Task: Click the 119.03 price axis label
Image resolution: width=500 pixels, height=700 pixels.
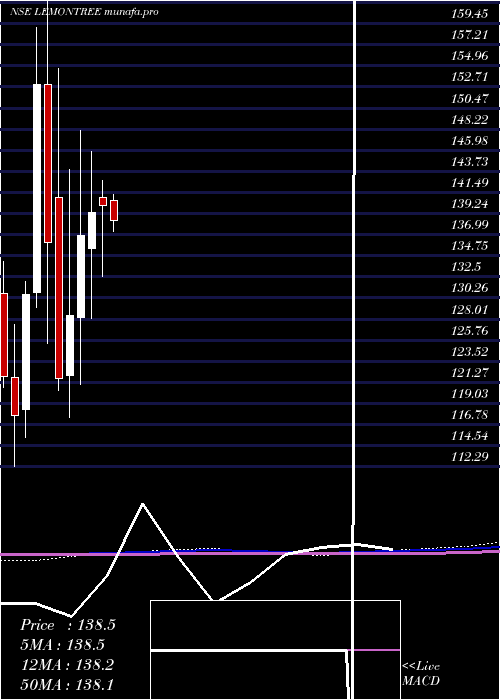Action: 470,394
